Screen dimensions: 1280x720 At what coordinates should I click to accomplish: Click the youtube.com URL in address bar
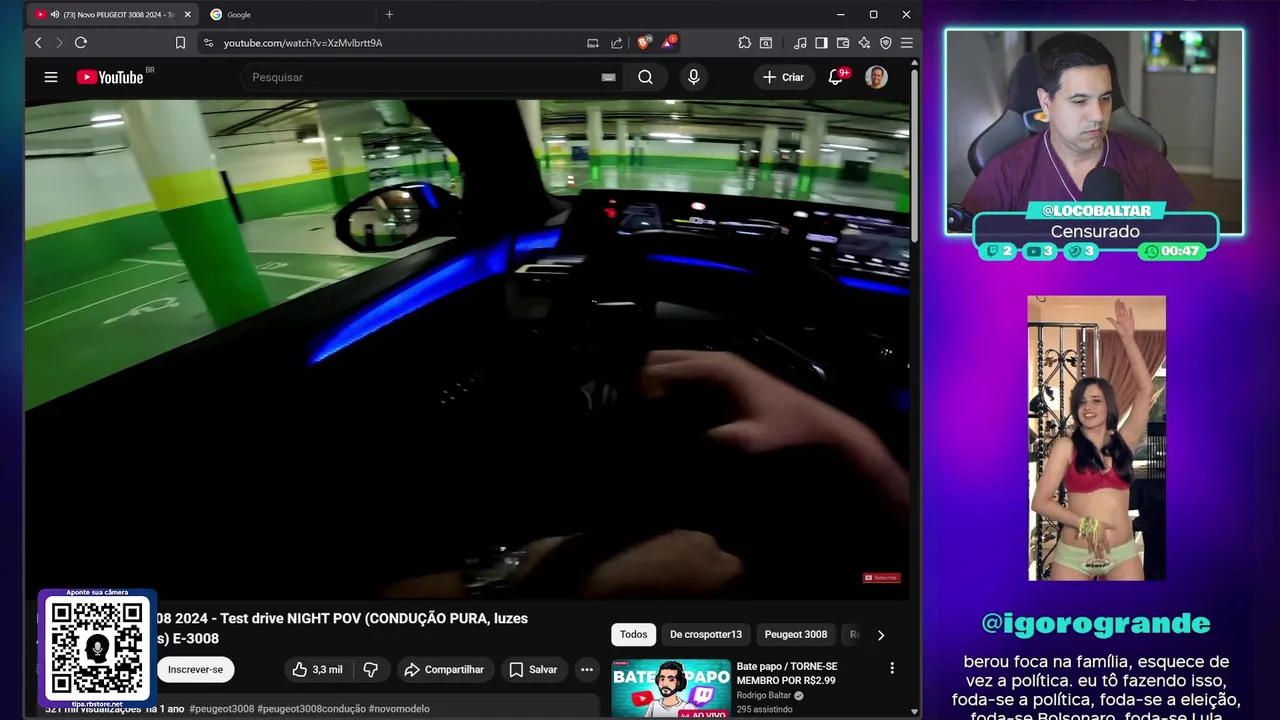[x=303, y=43]
